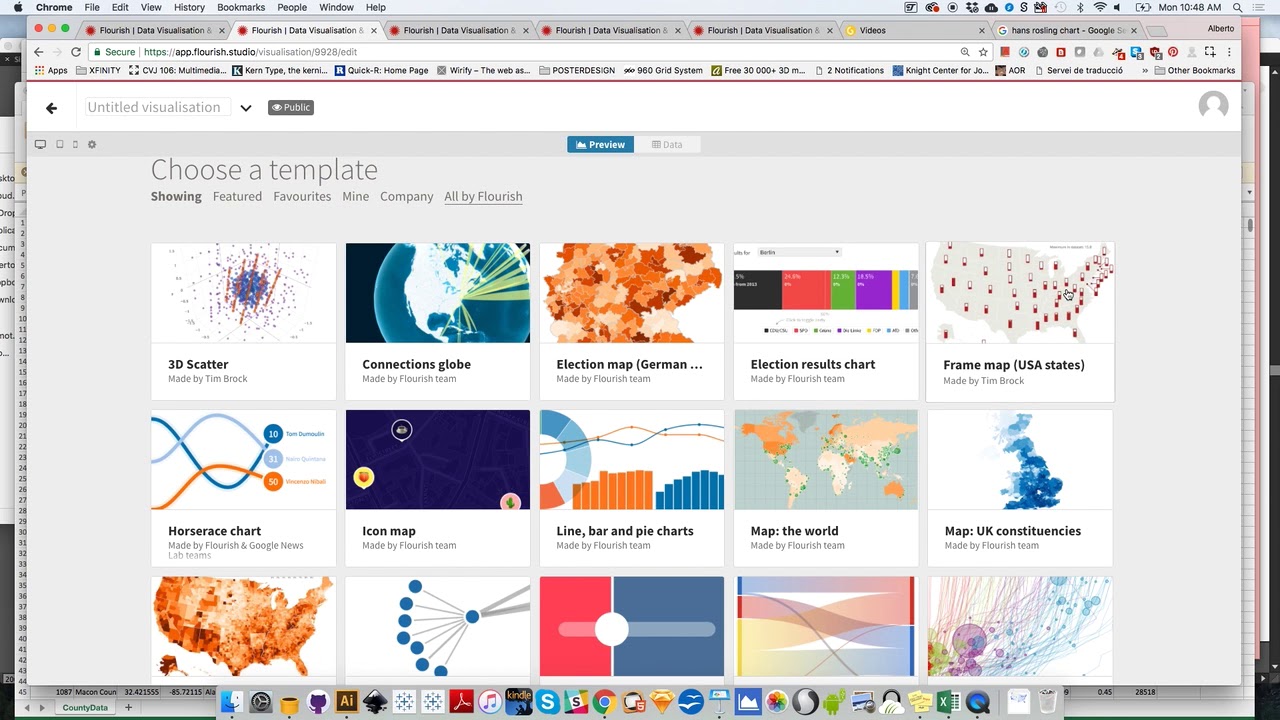This screenshot has height=720, width=1280.
Task: Show Company templates
Action: click(406, 197)
